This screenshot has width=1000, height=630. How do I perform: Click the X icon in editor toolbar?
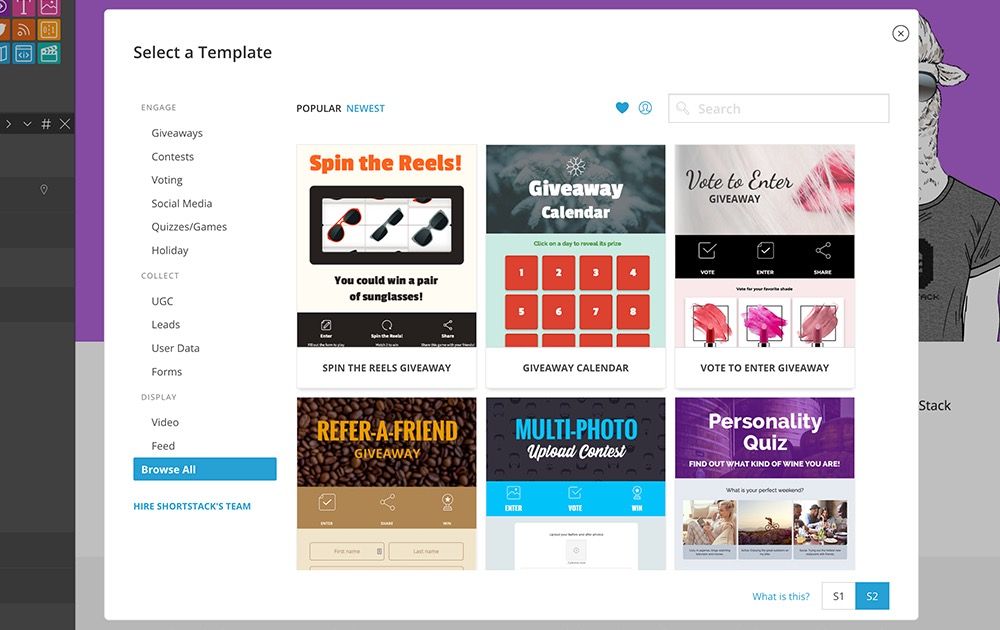pyautogui.click(x=65, y=124)
